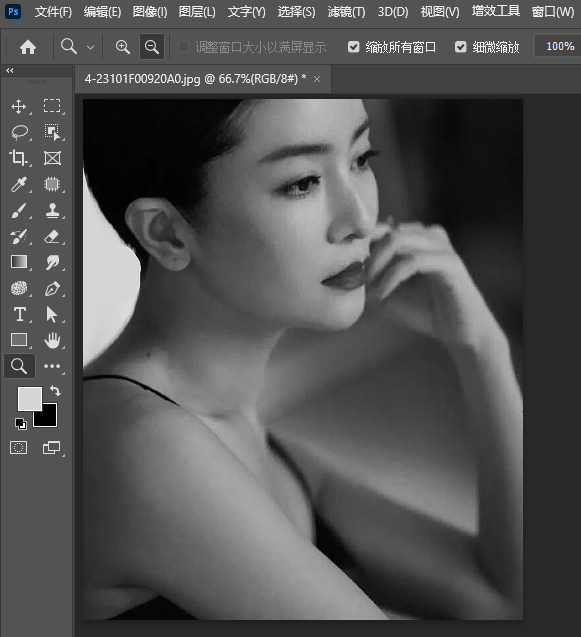Viewport: 581px width, 637px height.
Task: Select the Clone Stamp tool
Action: [52, 210]
